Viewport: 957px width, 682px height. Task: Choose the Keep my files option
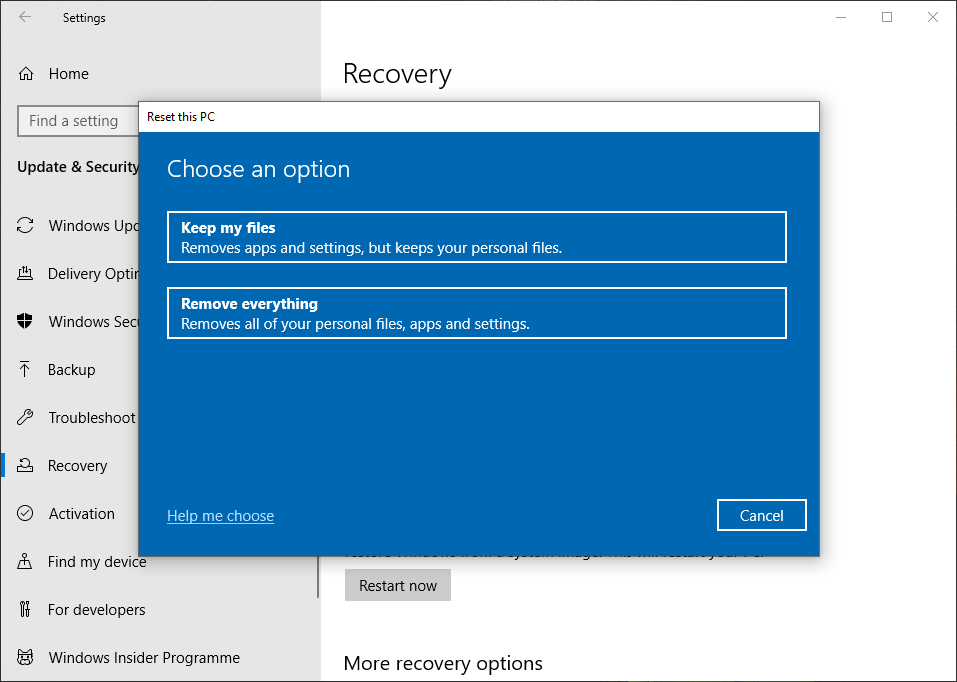(x=477, y=237)
